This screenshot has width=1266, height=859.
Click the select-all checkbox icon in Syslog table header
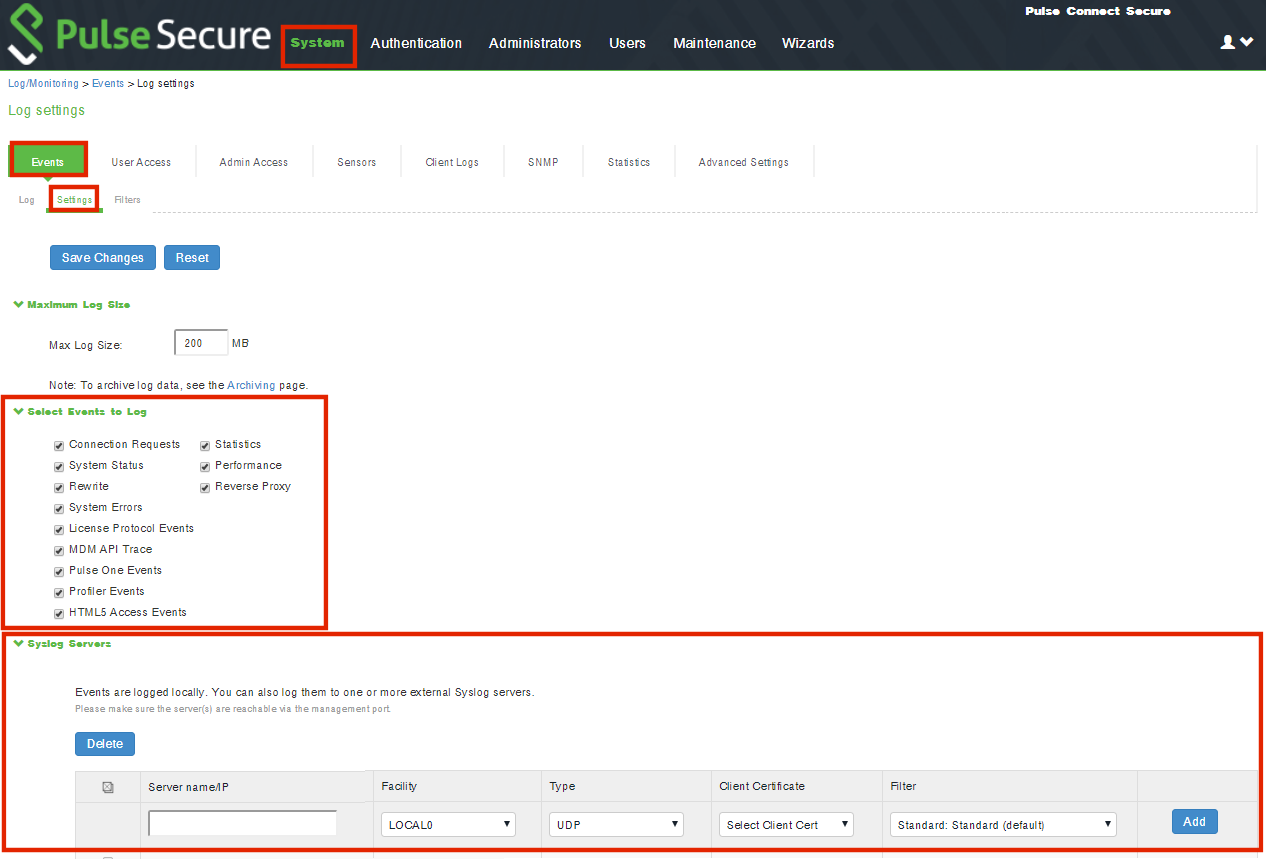click(108, 787)
